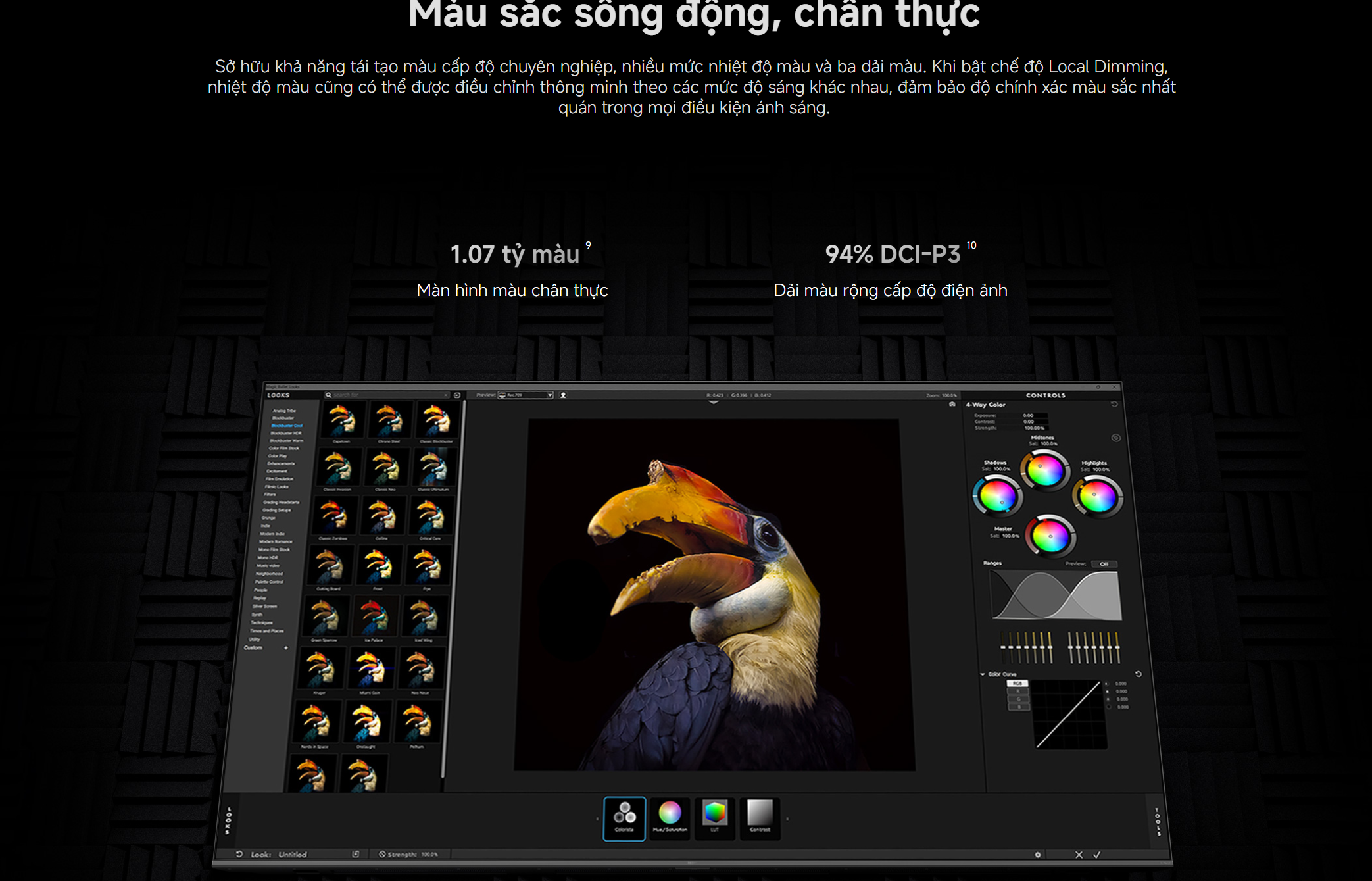This screenshot has width=1372, height=881.
Task: Select the Hue/Saturation tool tile
Action: pyautogui.click(x=670, y=818)
